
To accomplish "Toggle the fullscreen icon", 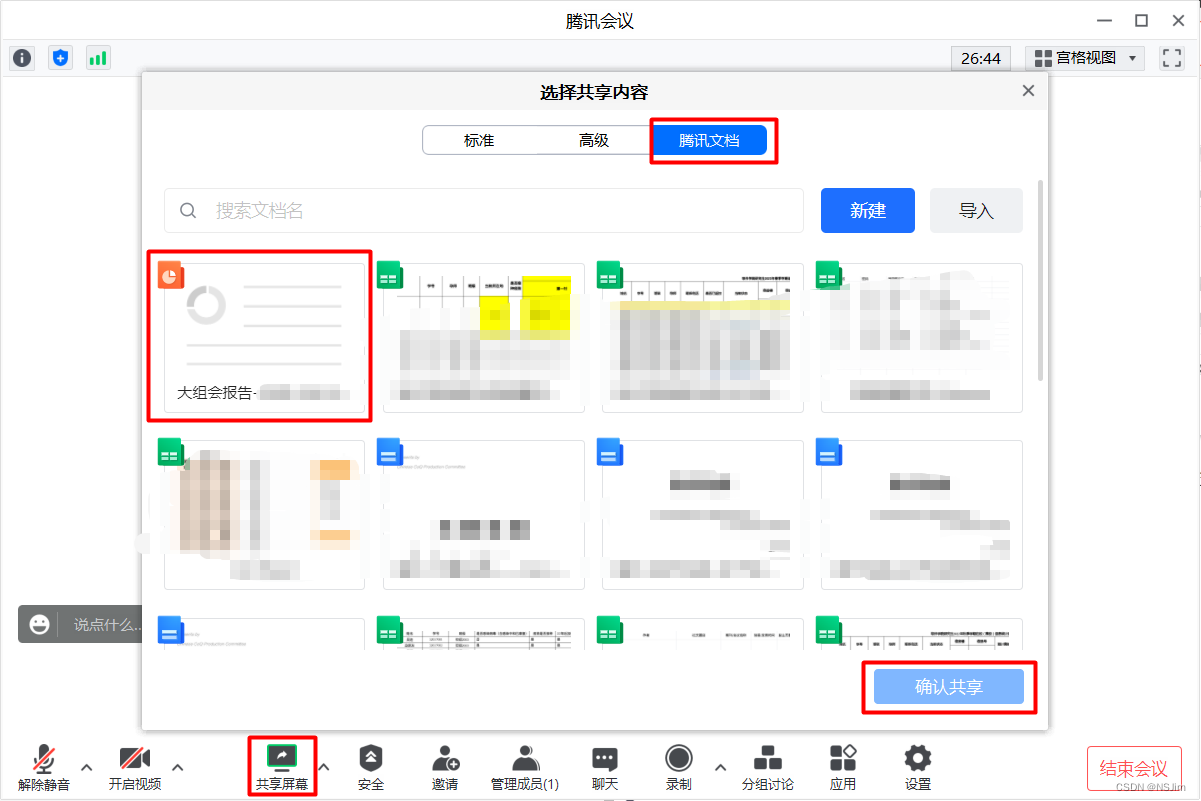I will pyautogui.click(x=1172, y=58).
